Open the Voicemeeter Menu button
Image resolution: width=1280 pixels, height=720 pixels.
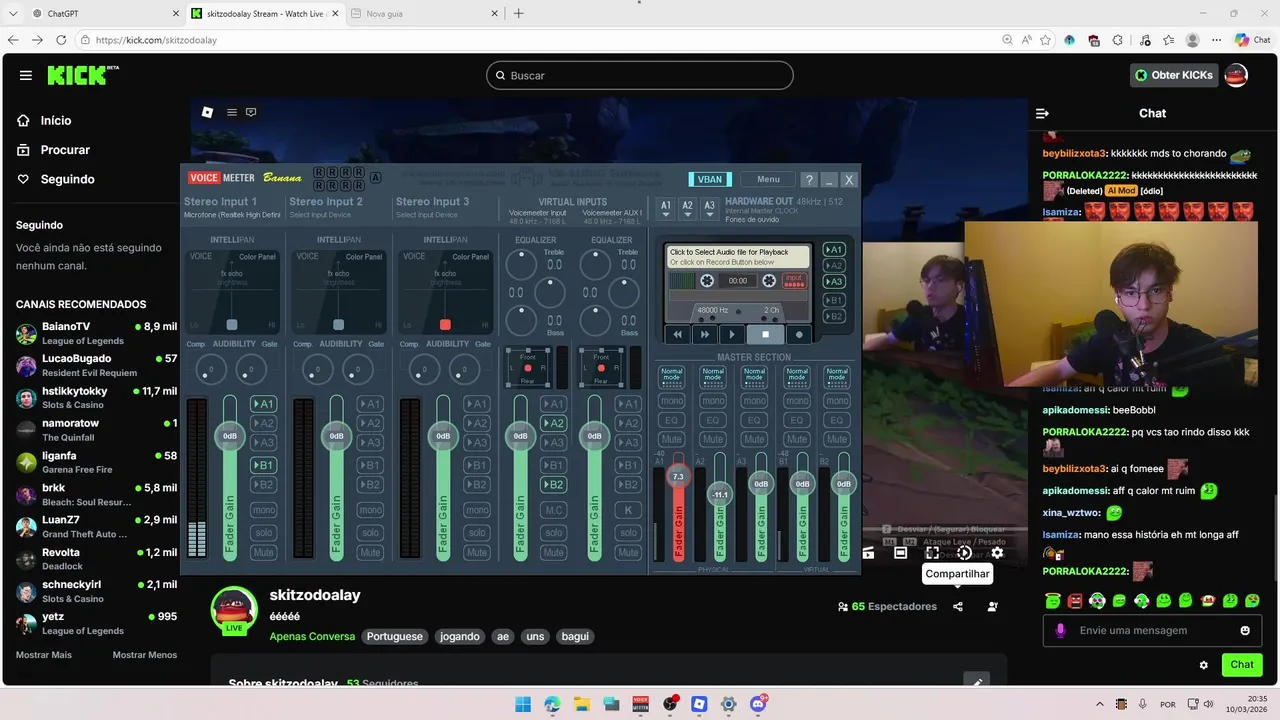768,180
